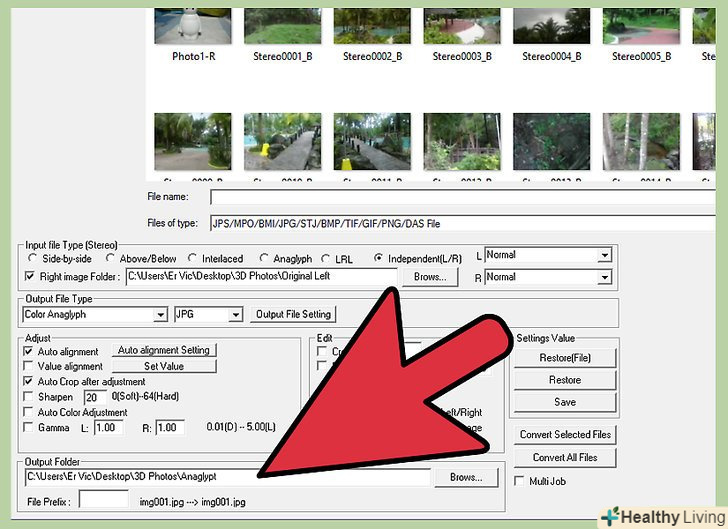Click the Restore settings button

[x=565, y=380]
